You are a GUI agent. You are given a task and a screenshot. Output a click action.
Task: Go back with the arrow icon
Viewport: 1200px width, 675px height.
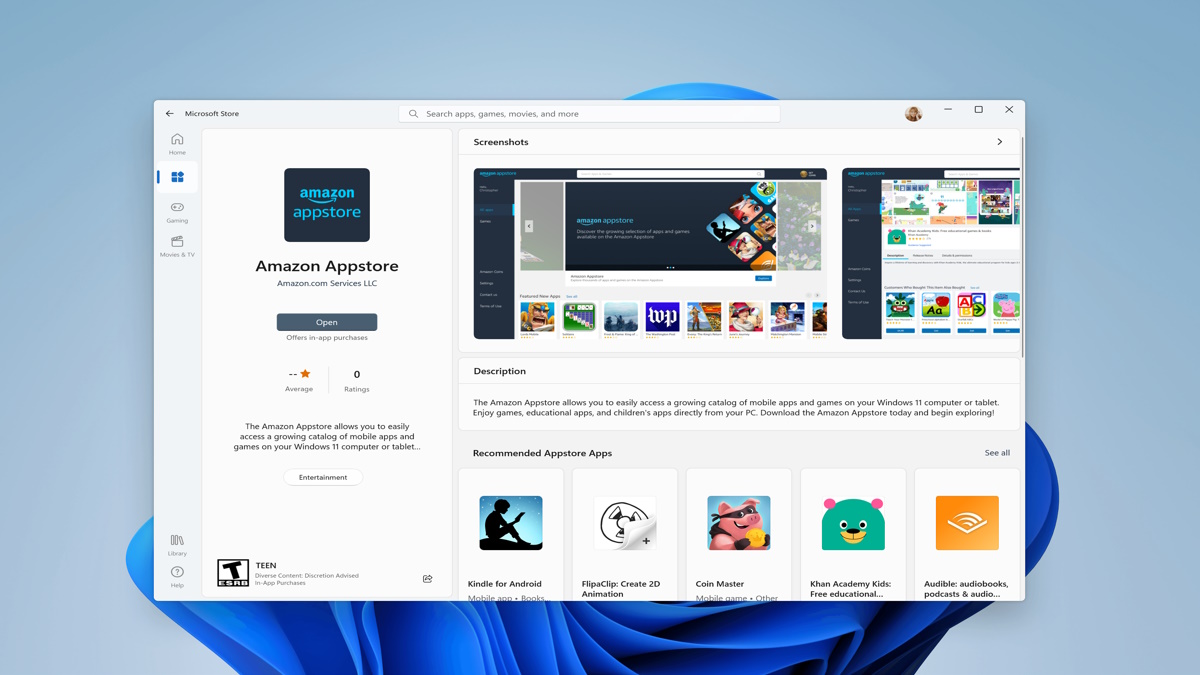170,114
